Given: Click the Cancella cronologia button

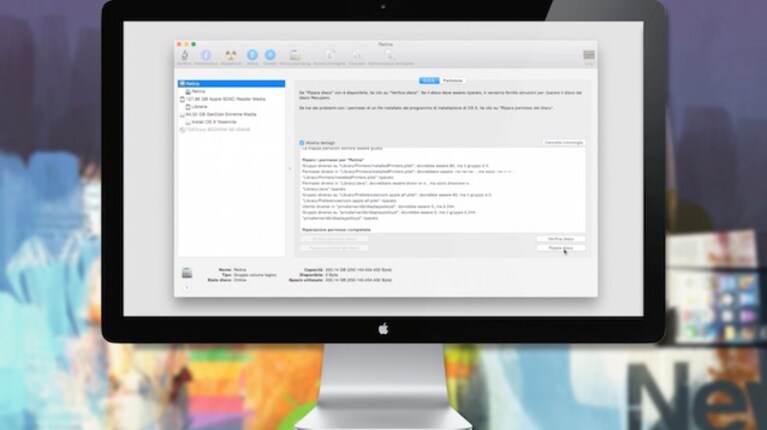Looking at the screenshot, I should (564, 142).
